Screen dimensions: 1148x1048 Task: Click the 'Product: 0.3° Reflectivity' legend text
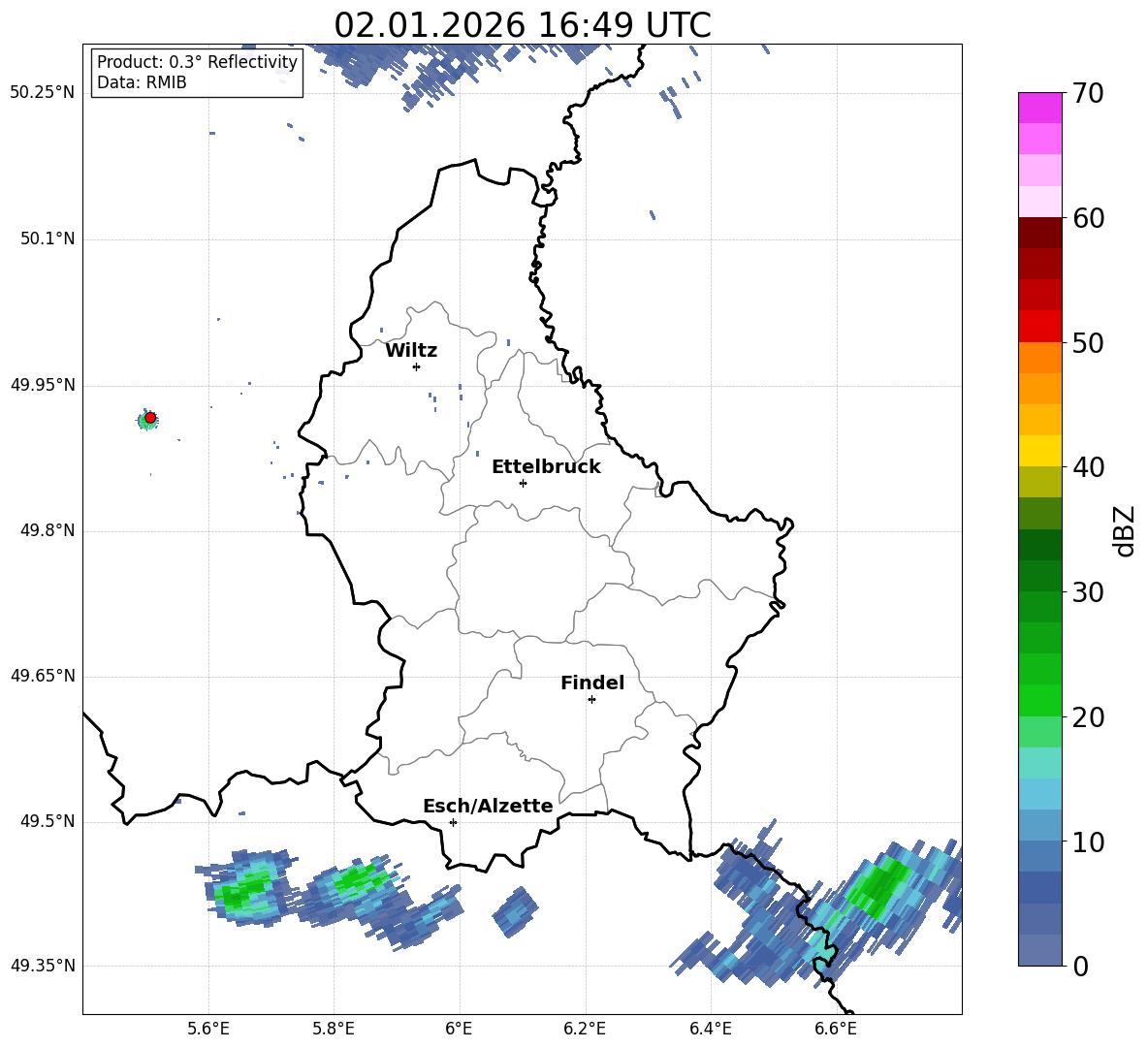click(197, 62)
